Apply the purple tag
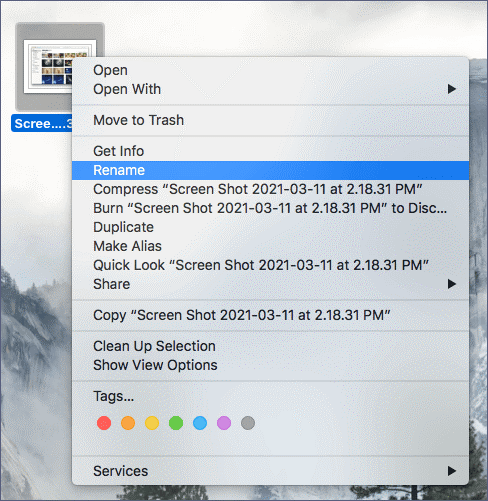Image resolution: width=488 pixels, height=501 pixels. pyautogui.click(x=224, y=423)
